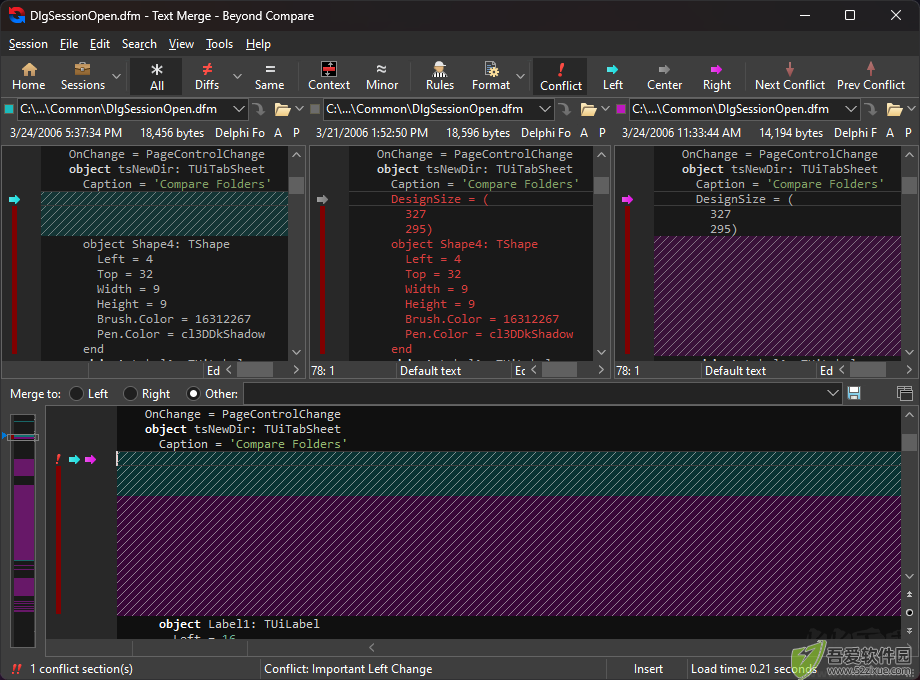Viewport: 920px width, 680px height.
Task: Click center pane reload arrow icon
Action: pos(564,109)
